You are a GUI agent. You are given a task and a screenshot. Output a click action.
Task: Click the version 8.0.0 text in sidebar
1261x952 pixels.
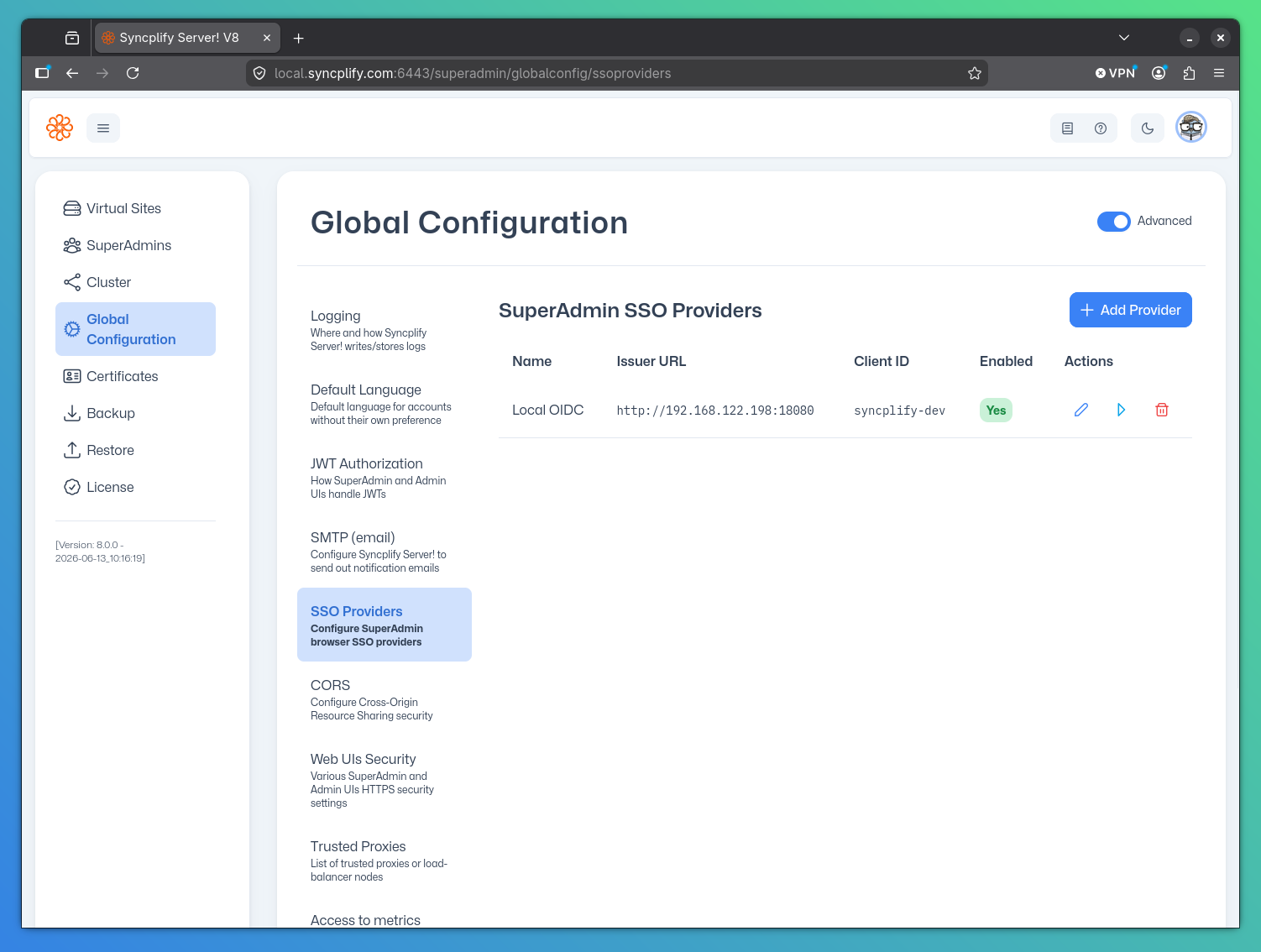point(100,552)
